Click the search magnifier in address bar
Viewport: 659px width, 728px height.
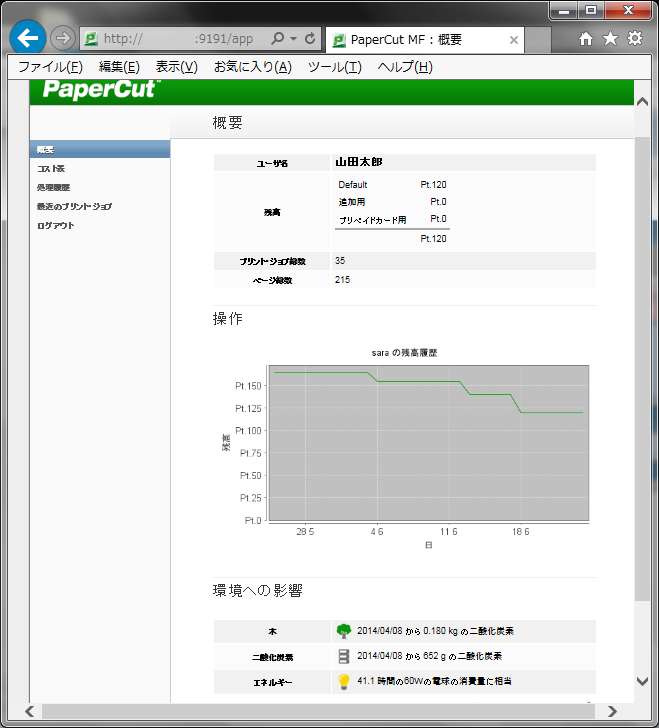click(278, 38)
